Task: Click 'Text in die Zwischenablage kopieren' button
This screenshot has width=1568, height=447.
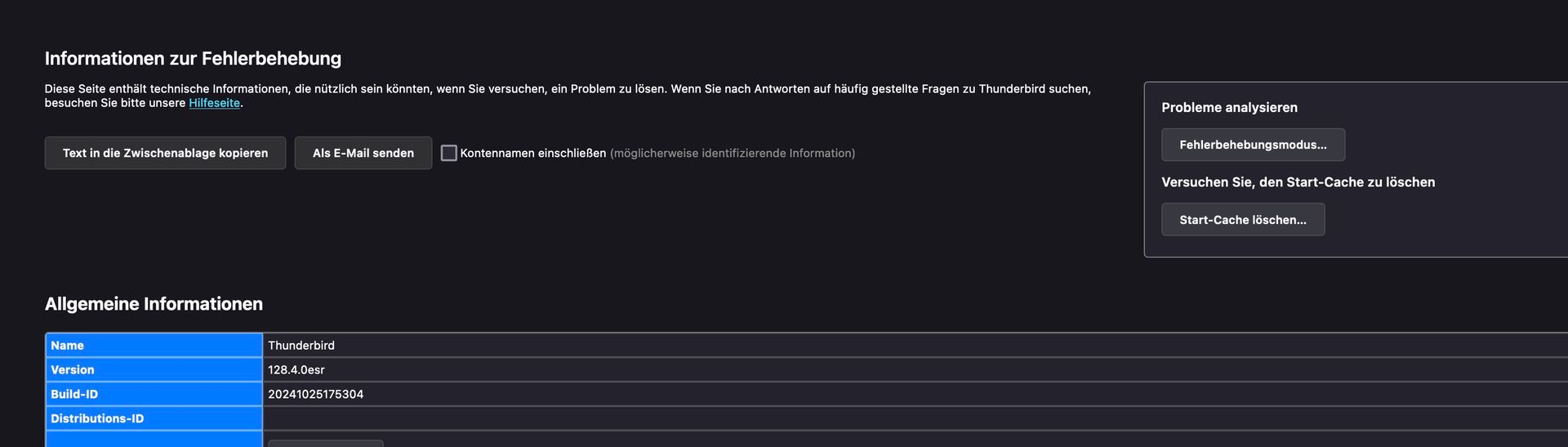Action: (x=165, y=153)
